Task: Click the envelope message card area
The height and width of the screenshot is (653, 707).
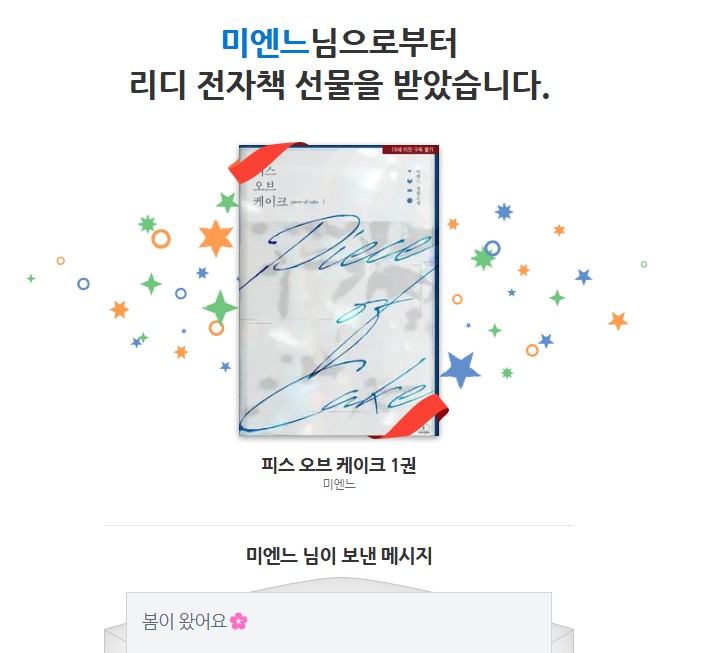Action: 339,622
